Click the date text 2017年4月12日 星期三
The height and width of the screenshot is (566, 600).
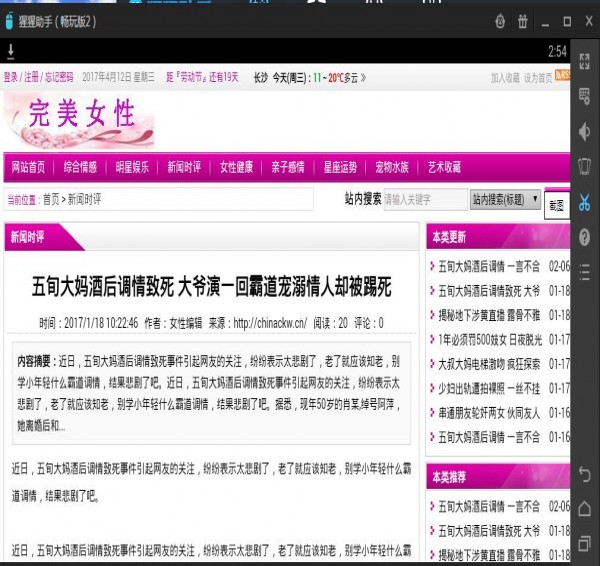[x=119, y=77]
